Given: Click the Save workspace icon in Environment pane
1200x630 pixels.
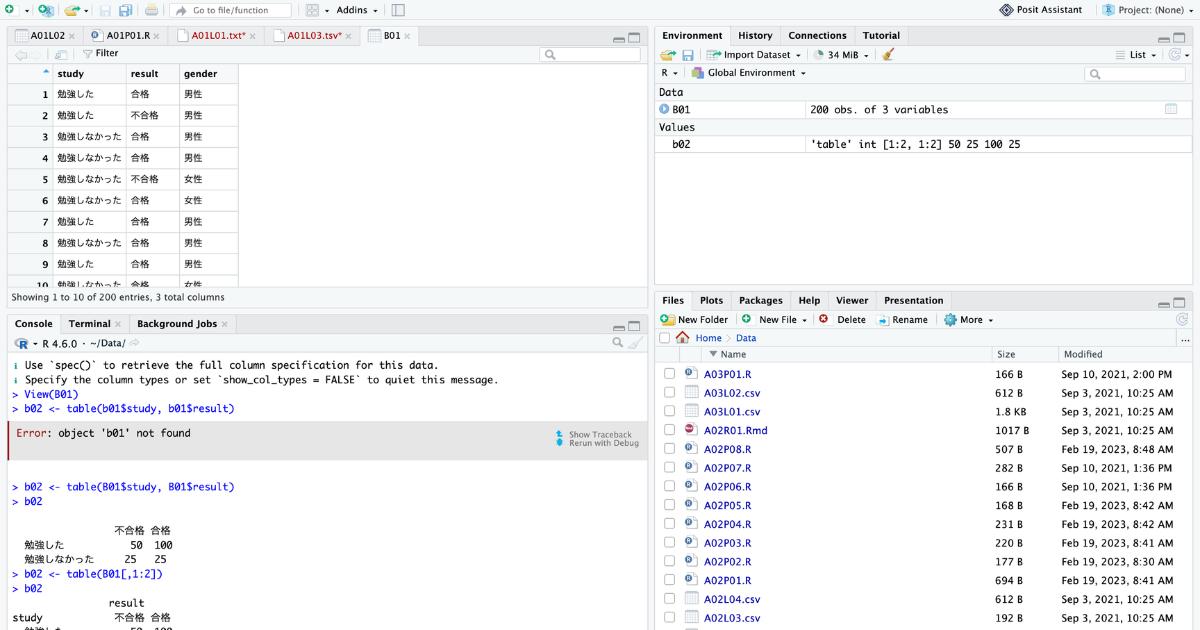Looking at the screenshot, I should click(688, 55).
